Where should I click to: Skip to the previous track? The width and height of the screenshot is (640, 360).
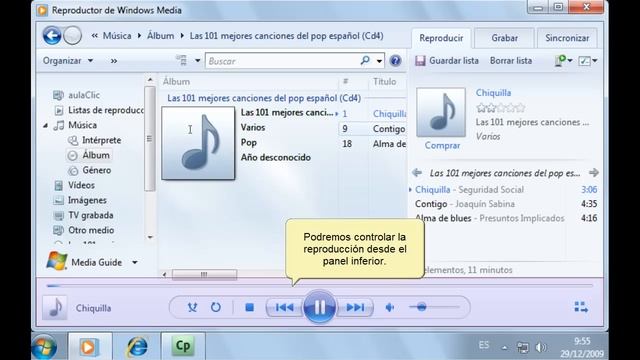(x=284, y=307)
